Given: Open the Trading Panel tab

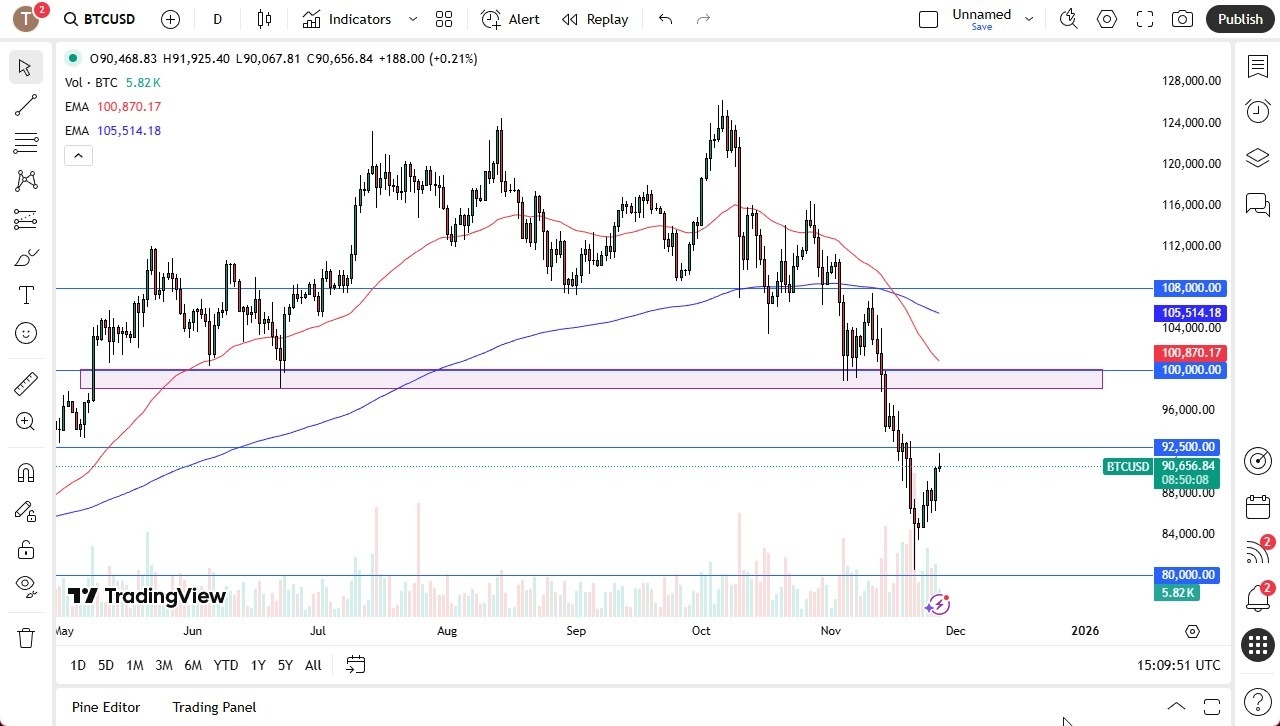Looking at the screenshot, I should 213,707.
